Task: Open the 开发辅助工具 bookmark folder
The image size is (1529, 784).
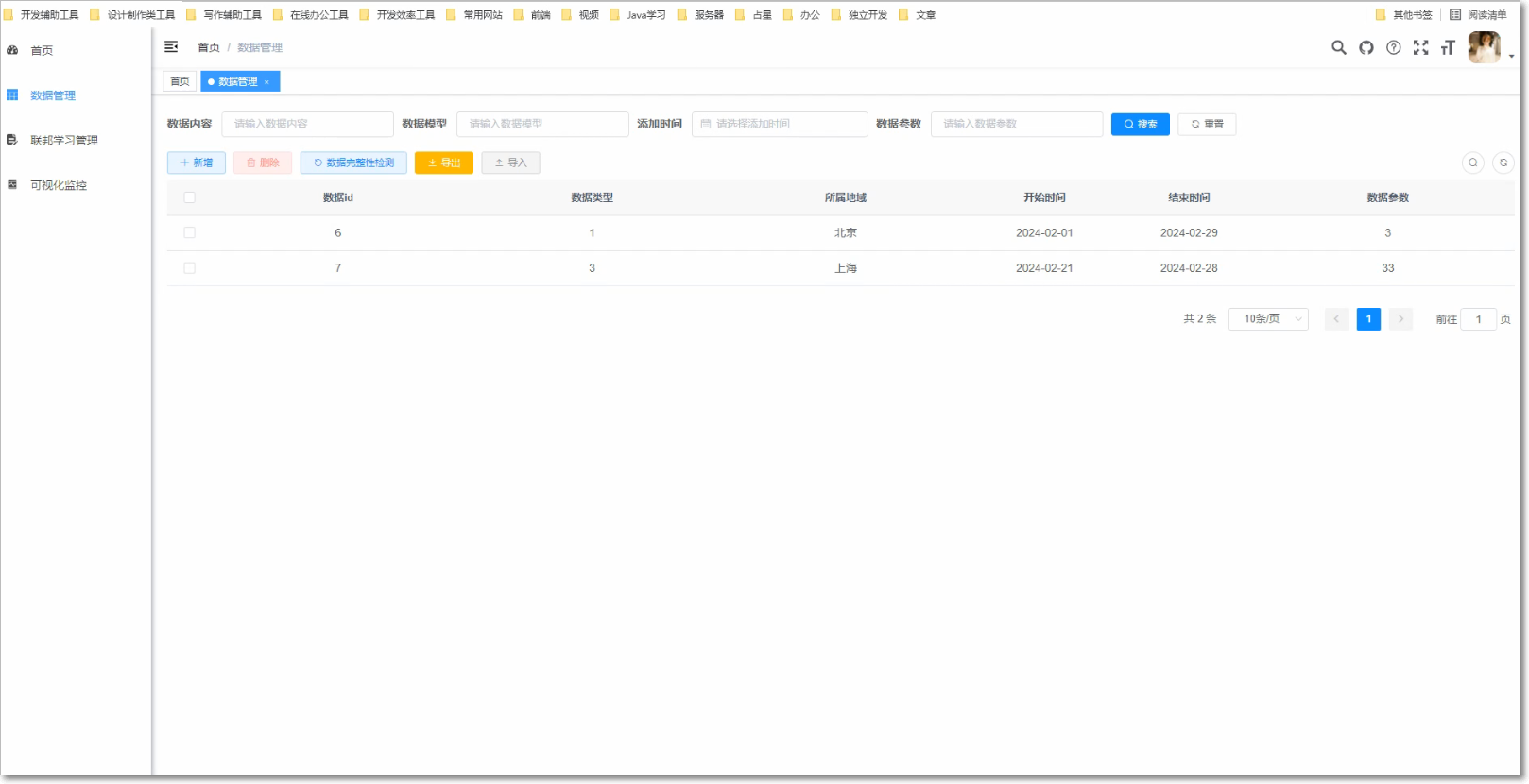Action: click(x=42, y=15)
